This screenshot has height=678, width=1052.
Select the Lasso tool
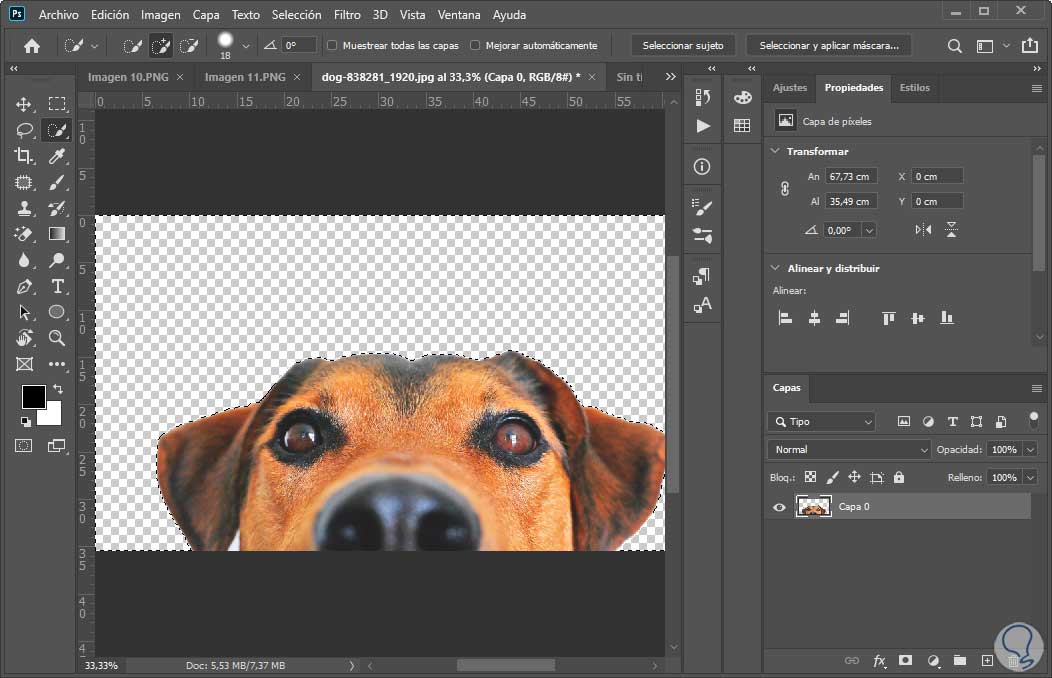point(24,130)
